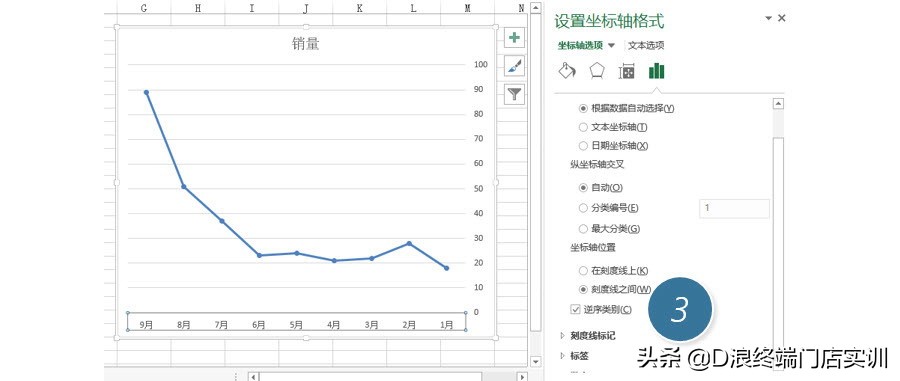Click the 9月 data point on line

tap(146, 92)
